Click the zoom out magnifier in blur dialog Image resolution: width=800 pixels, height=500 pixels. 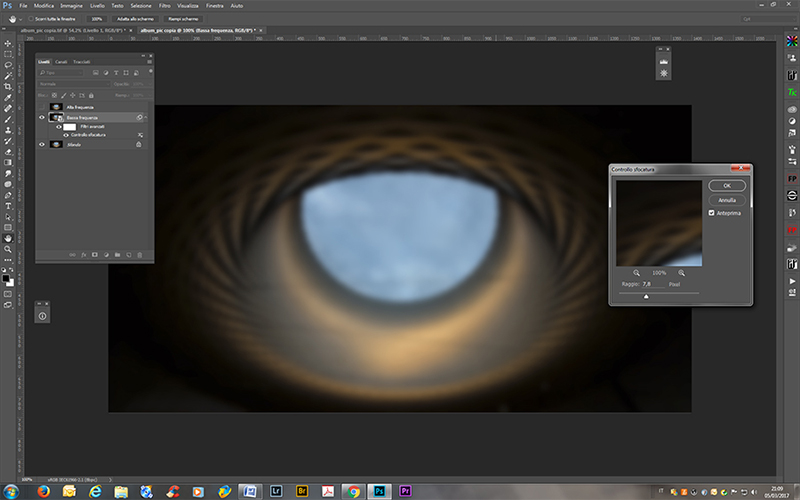coord(637,272)
